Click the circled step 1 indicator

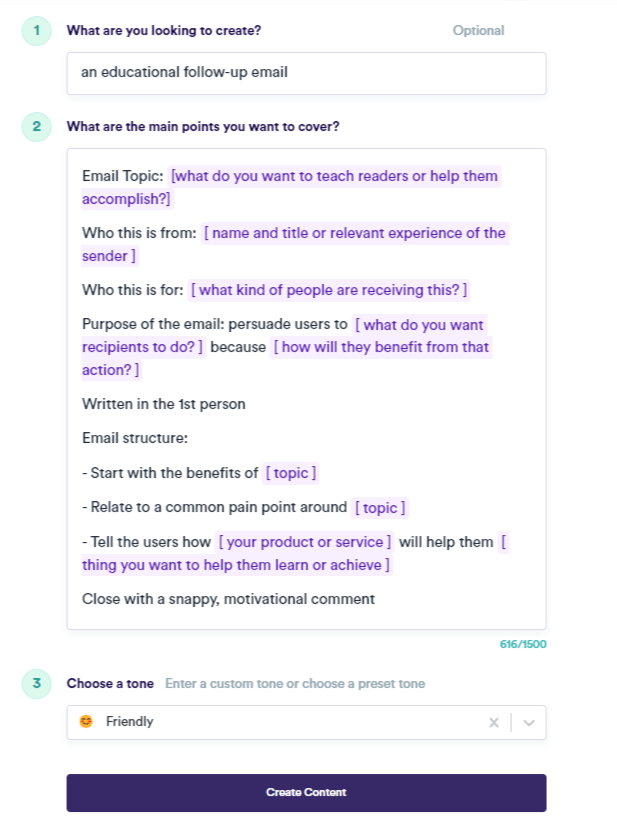pyautogui.click(x=36, y=31)
